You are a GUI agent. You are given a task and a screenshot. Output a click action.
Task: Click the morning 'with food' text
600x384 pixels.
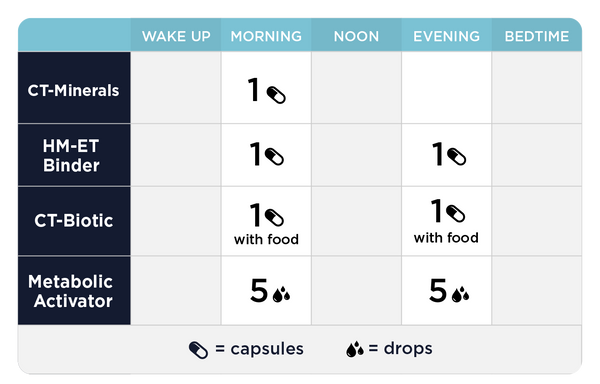(x=266, y=239)
